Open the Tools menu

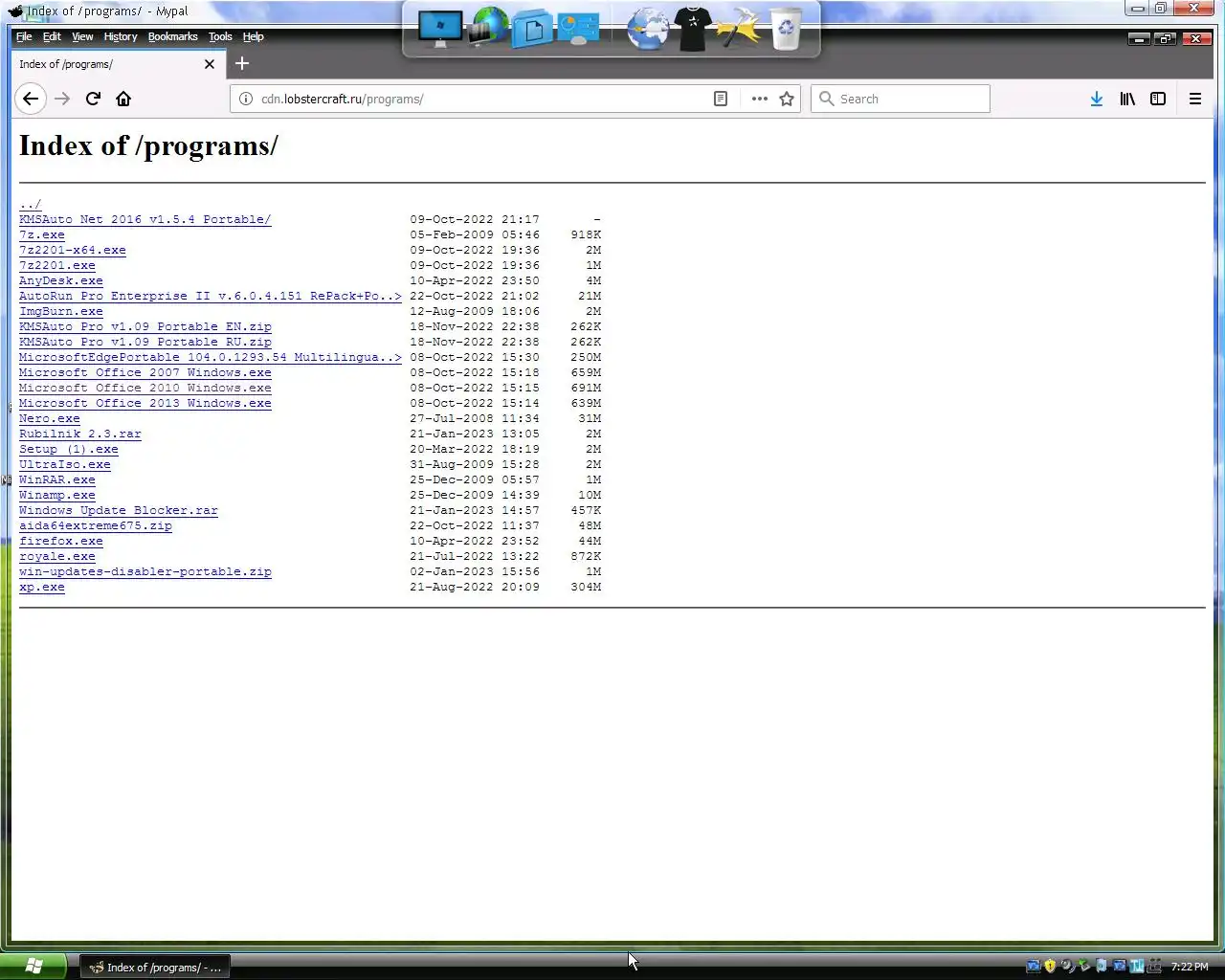click(220, 36)
